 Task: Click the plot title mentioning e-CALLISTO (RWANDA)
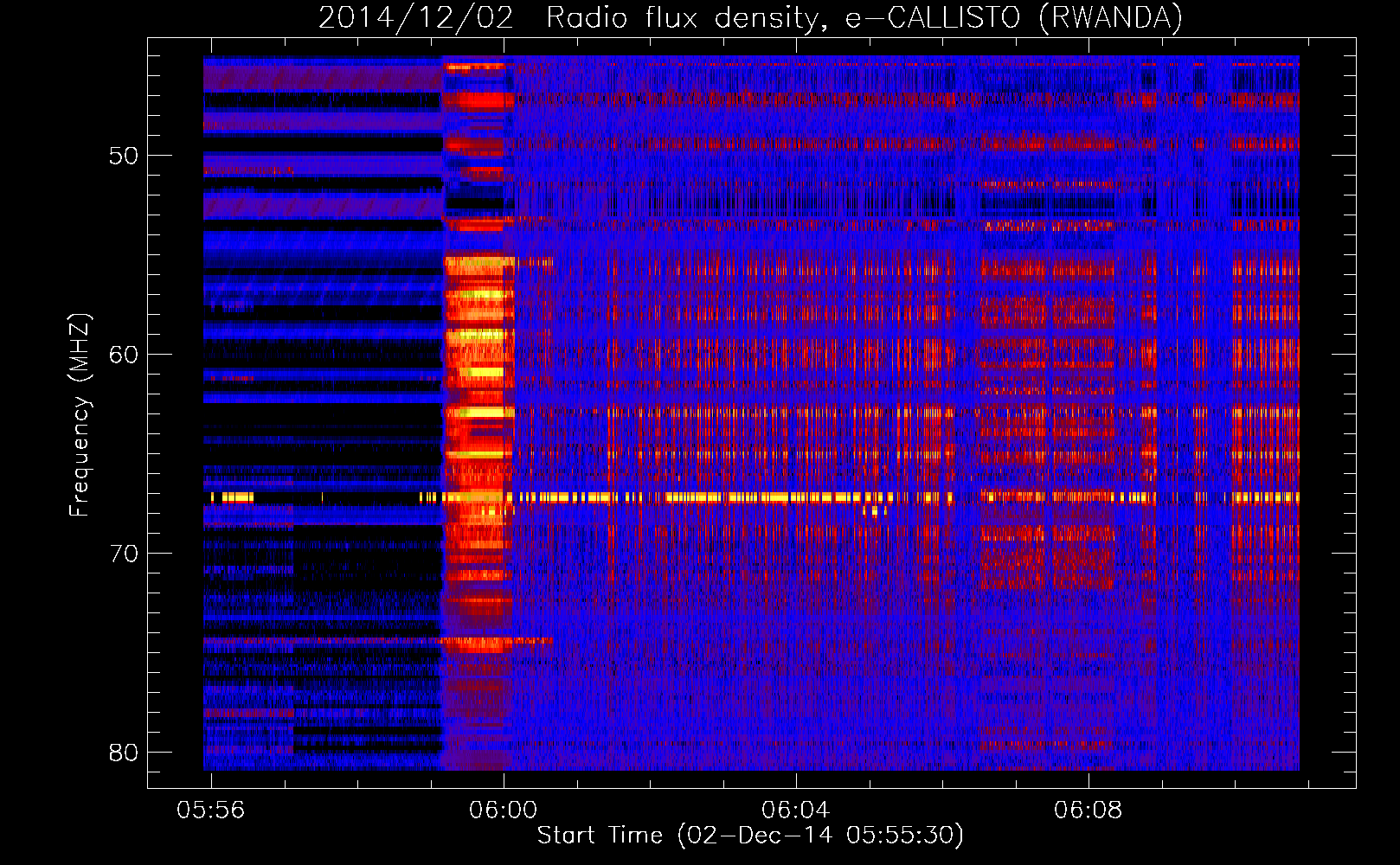click(x=750, y=17)
